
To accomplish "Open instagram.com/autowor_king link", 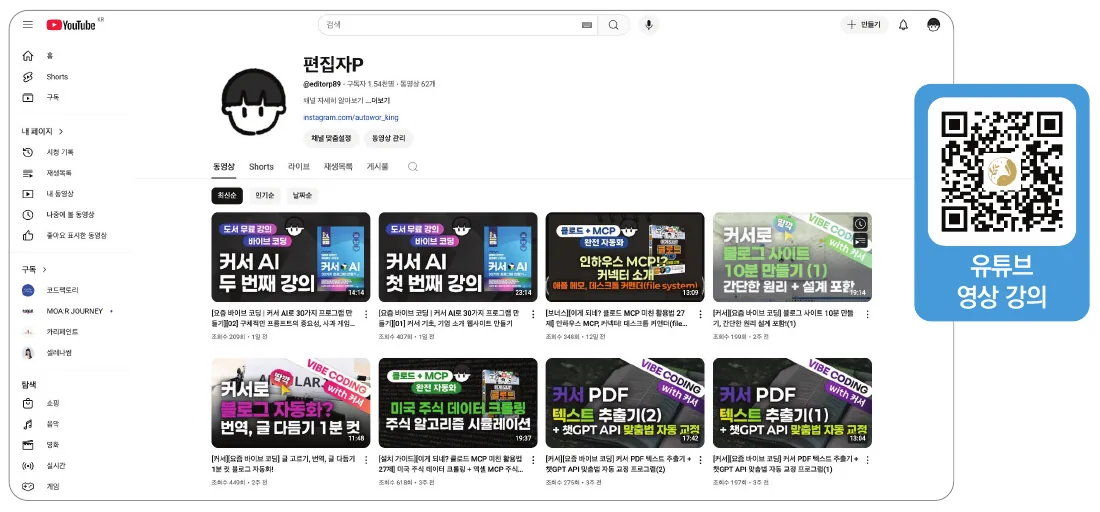I will click(351, 117).
